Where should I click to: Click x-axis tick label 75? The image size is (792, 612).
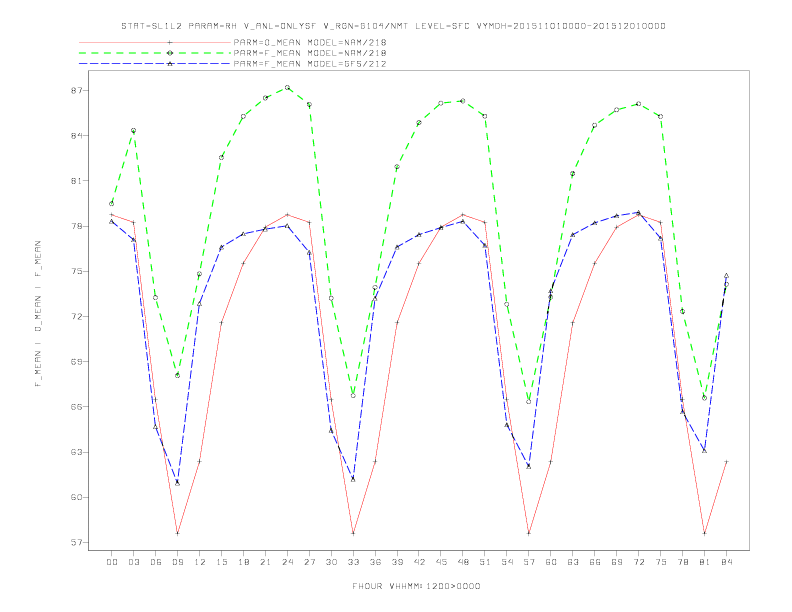click(x=661, y=562)
